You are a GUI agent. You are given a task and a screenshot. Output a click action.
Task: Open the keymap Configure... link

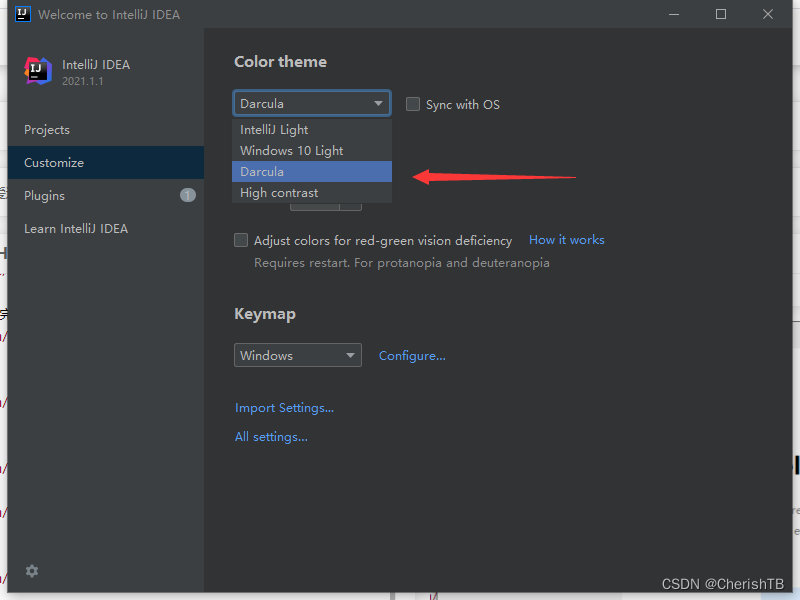(x=412, y=356)
